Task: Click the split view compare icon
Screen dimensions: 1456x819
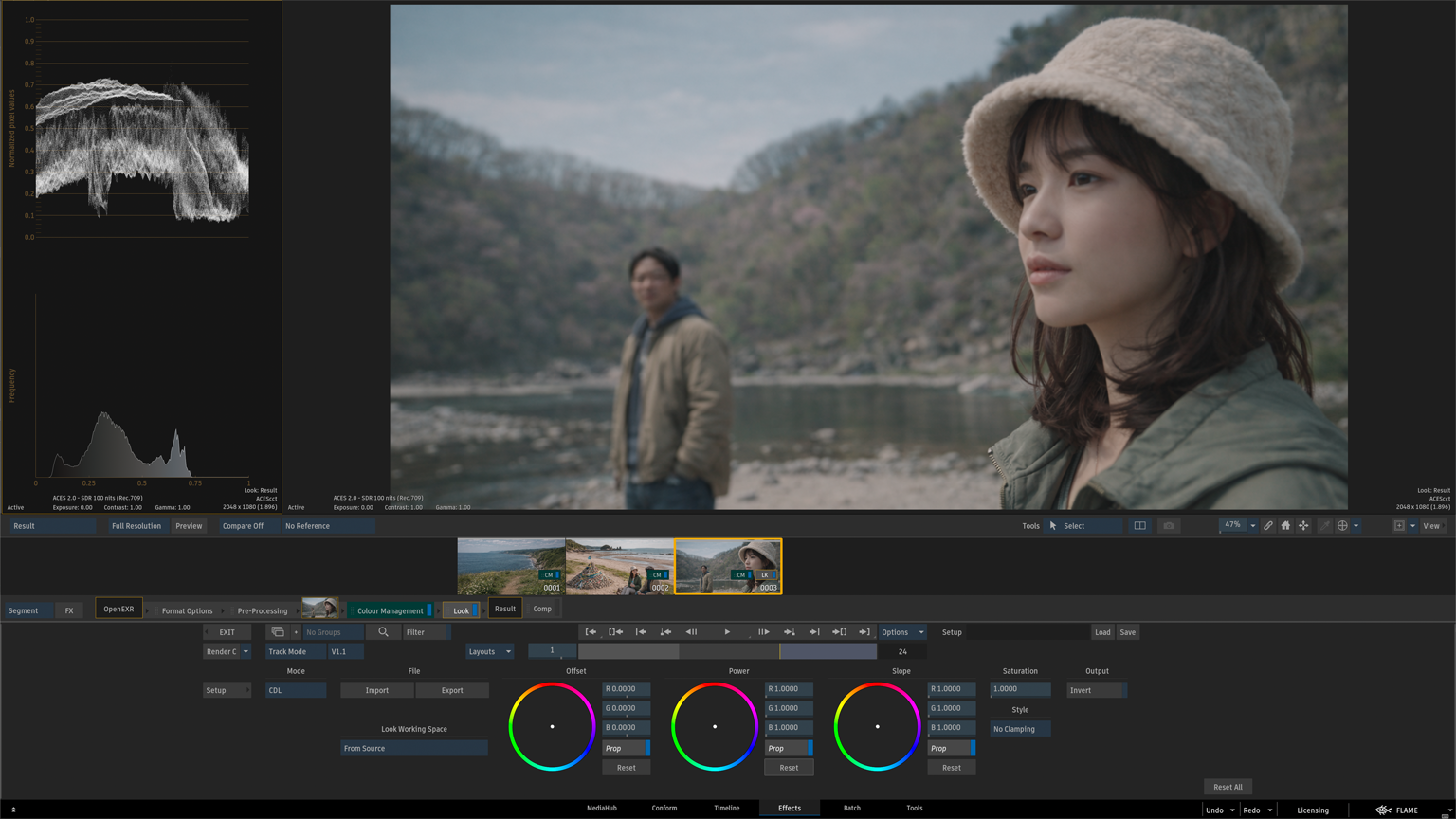Action: 1139,526
